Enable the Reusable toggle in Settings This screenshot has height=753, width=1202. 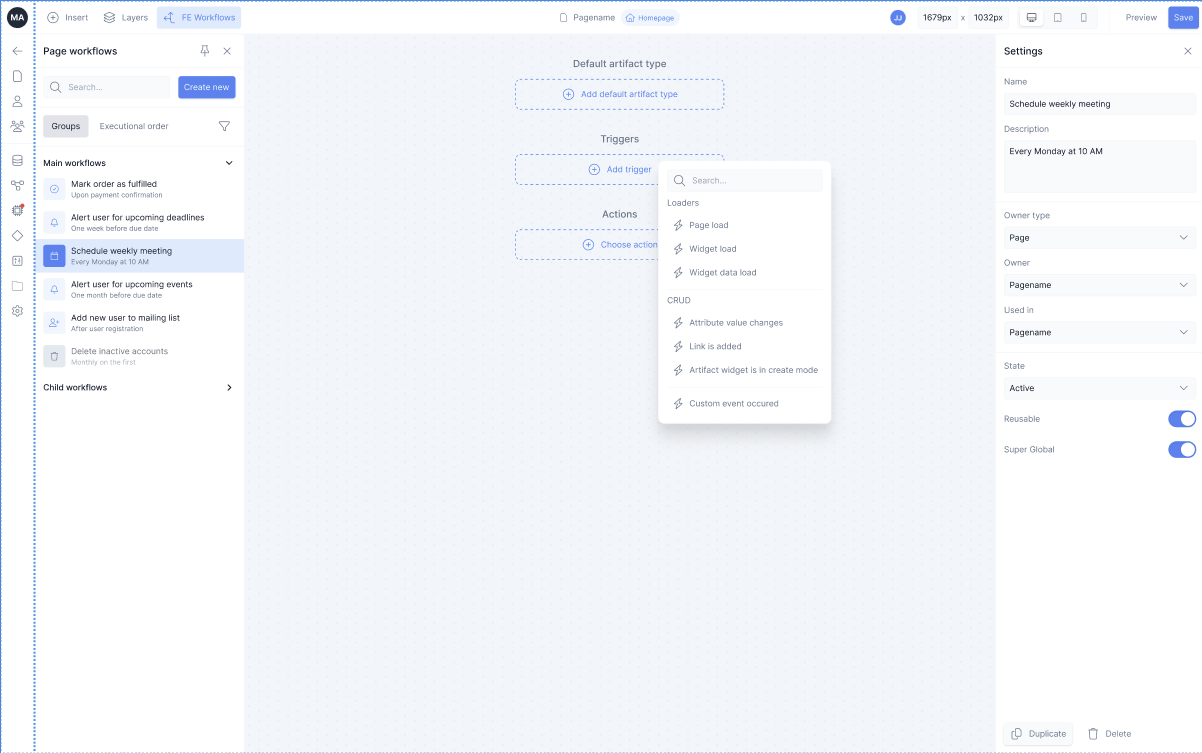coord(1181,419)
